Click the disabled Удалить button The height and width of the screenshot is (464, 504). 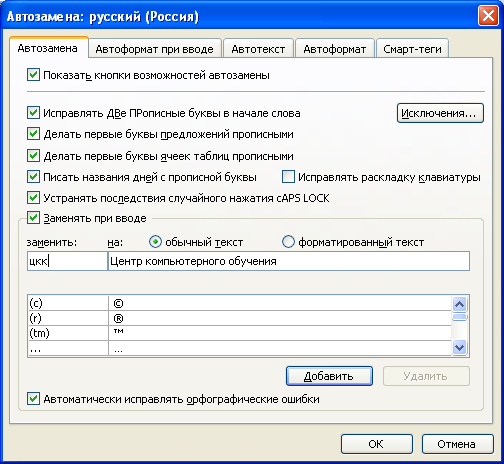(426, 376)
